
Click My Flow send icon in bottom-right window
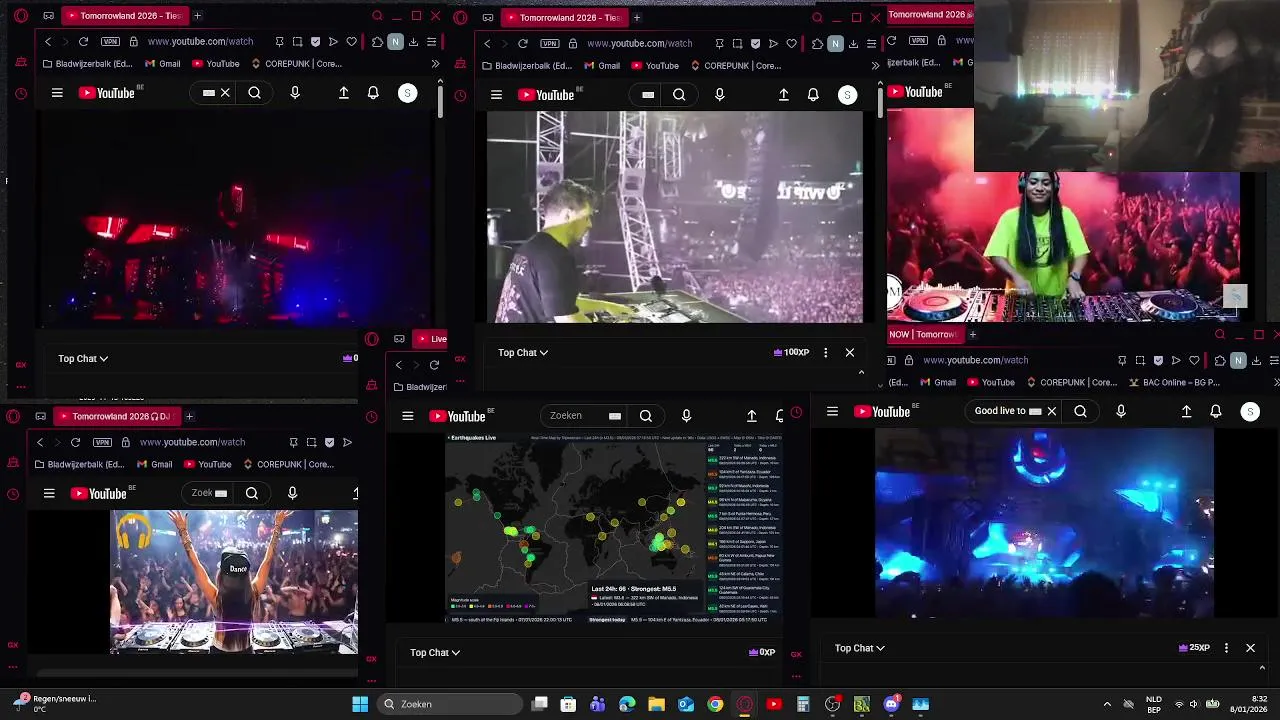pyautogui.click(x=1176, y=360)
